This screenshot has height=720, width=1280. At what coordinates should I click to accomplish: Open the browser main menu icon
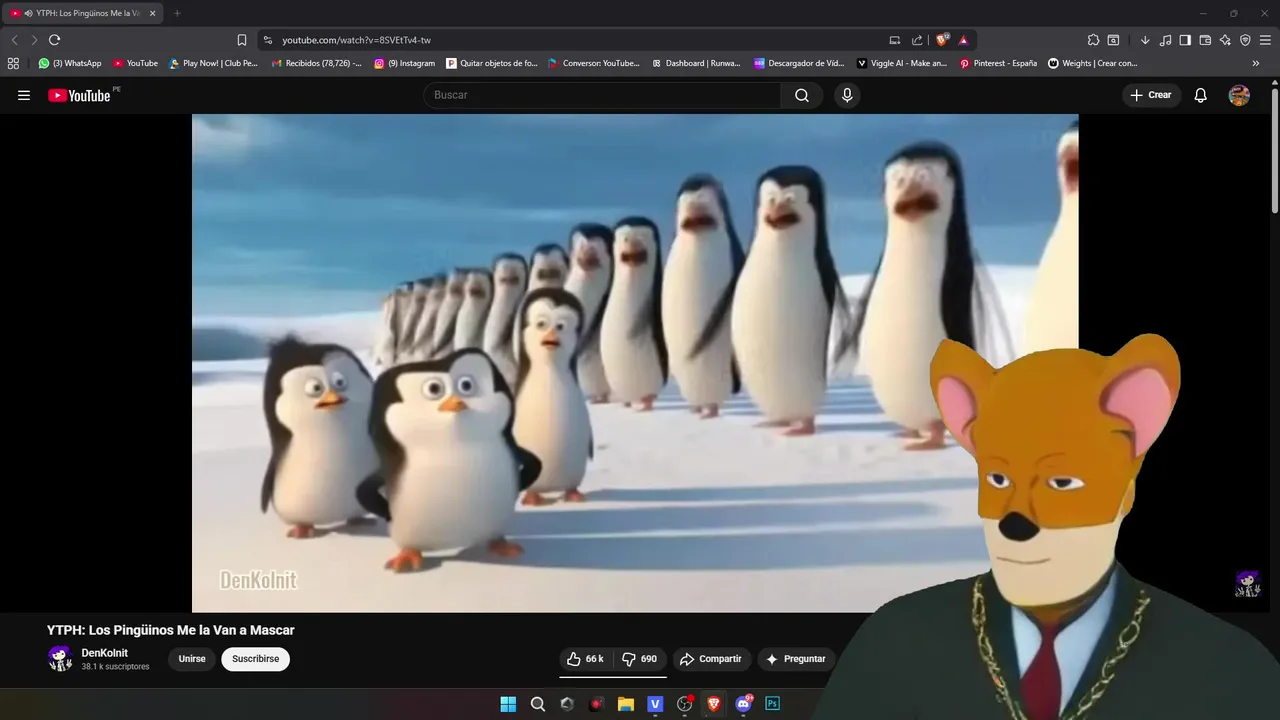(1265, 40)
